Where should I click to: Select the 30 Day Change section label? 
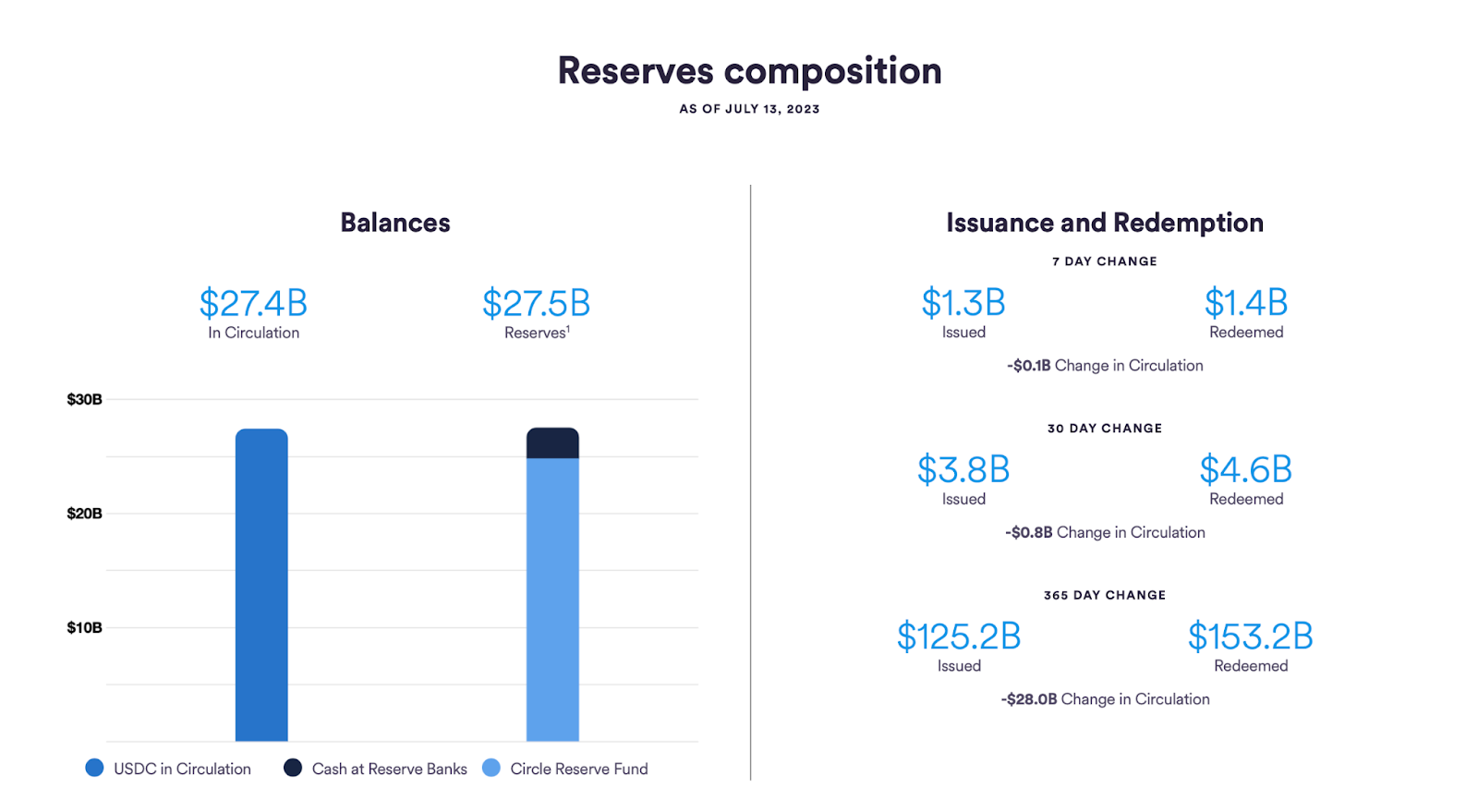tap(1105, 429)
